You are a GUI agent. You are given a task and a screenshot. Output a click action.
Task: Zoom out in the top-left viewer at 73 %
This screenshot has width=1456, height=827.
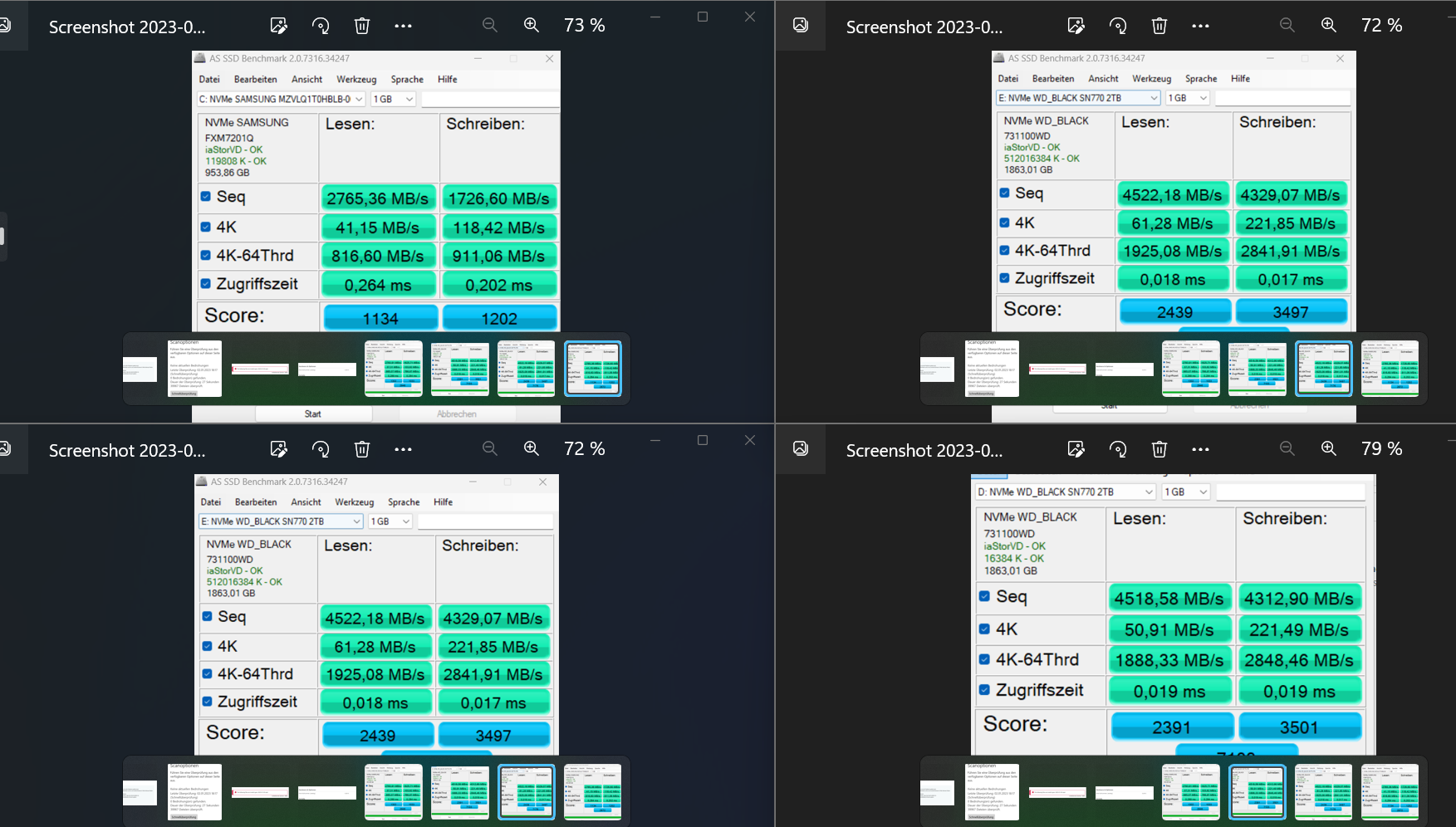[x=490, y=25]
